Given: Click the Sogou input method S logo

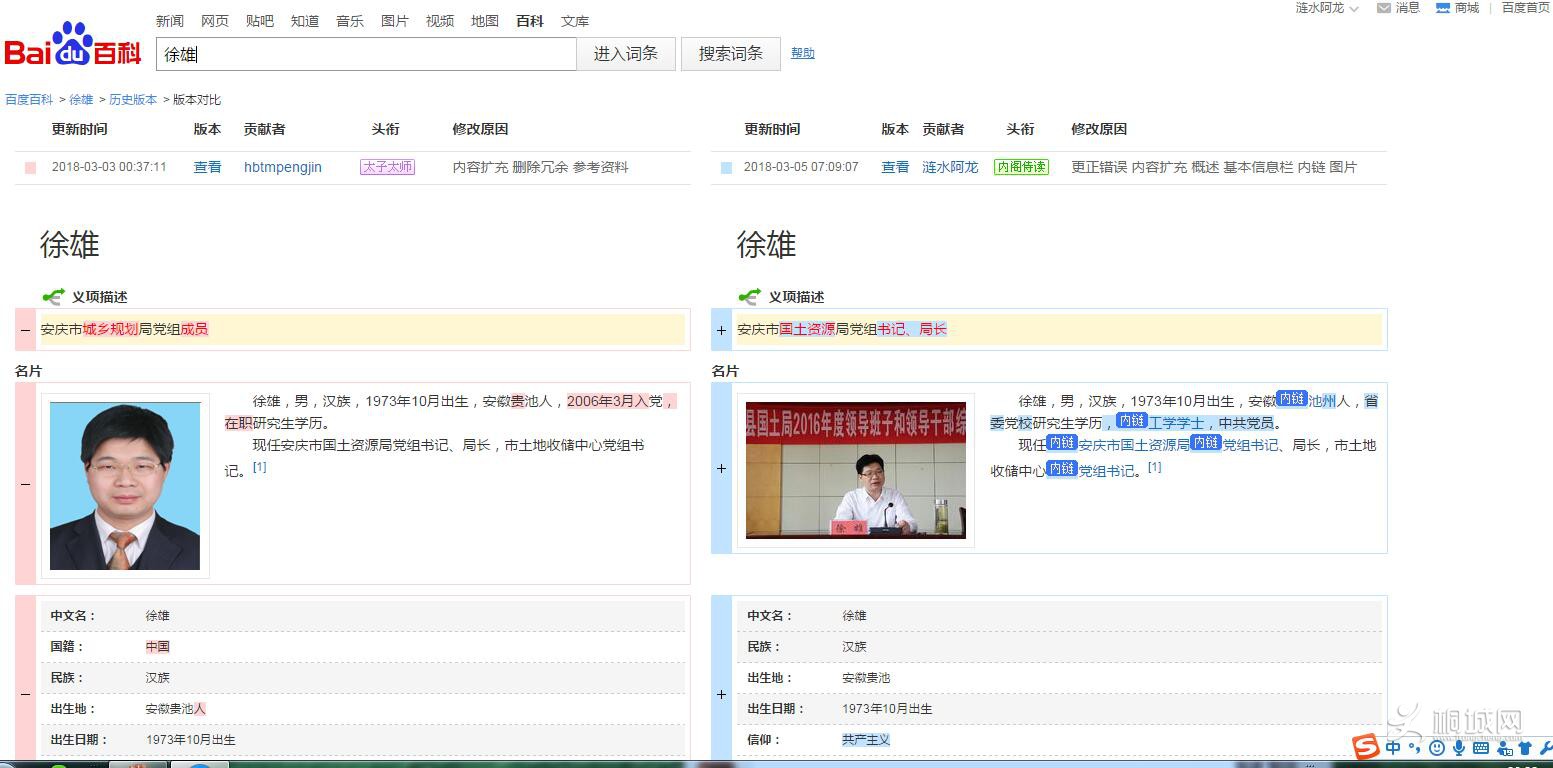Looking at the screenshot, I should click(1366, 746).
